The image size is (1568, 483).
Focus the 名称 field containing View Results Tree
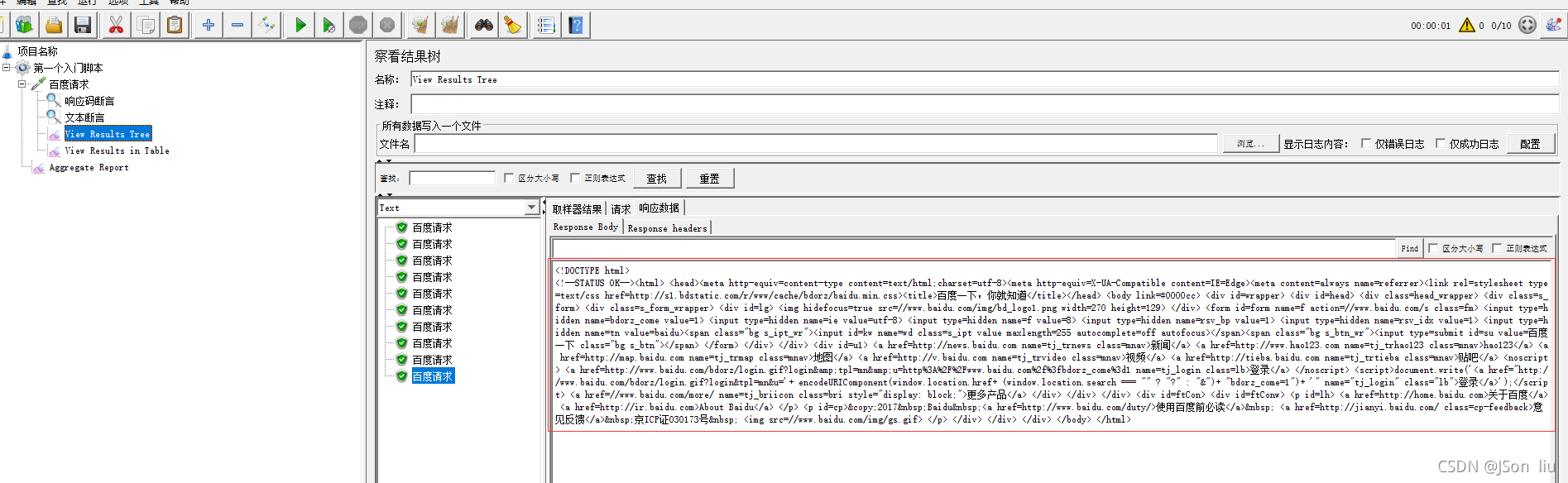coord(985,79)
